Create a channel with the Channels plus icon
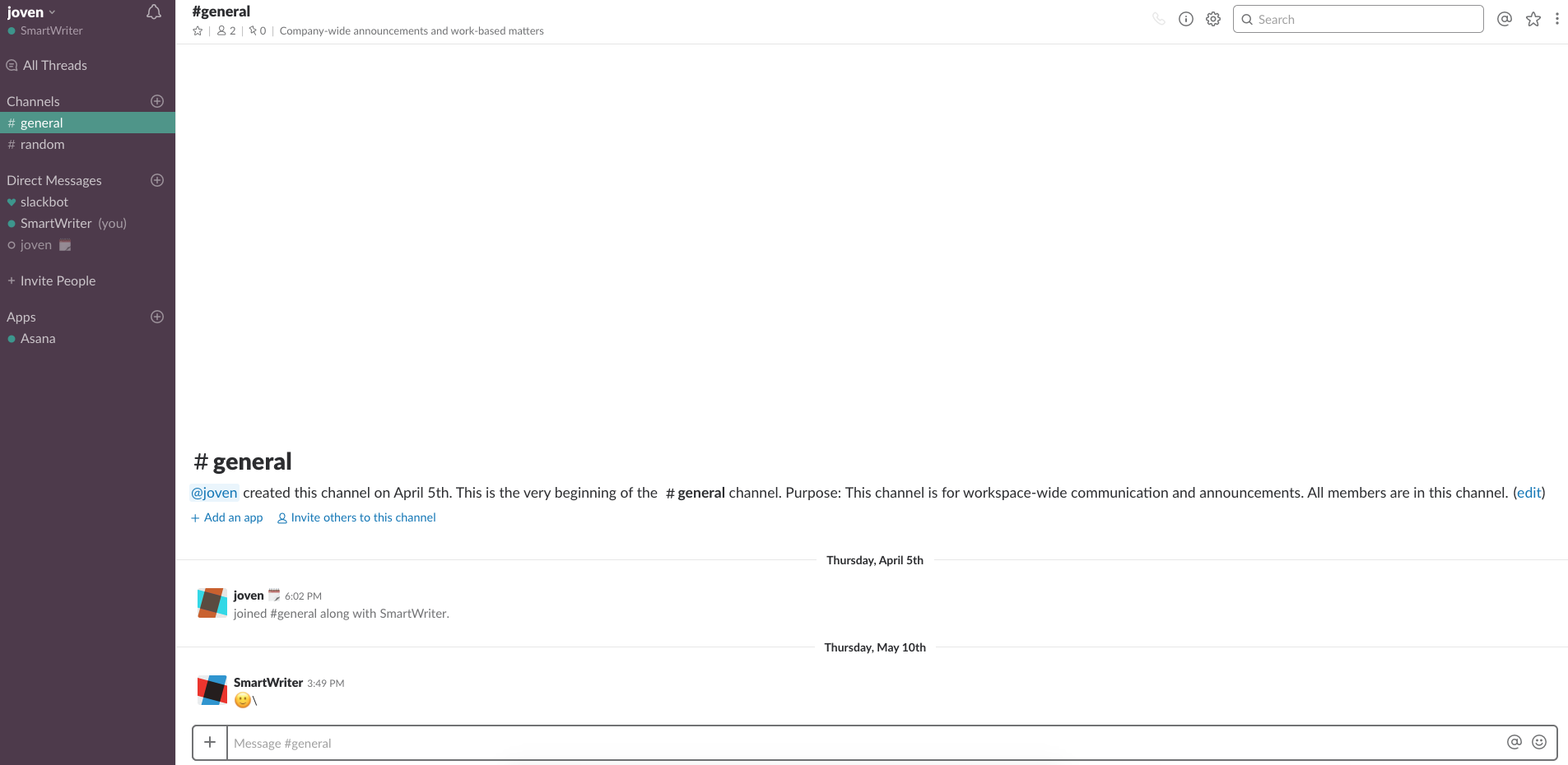This screenshot has width=1568, height=765. (x=157, y=101)
